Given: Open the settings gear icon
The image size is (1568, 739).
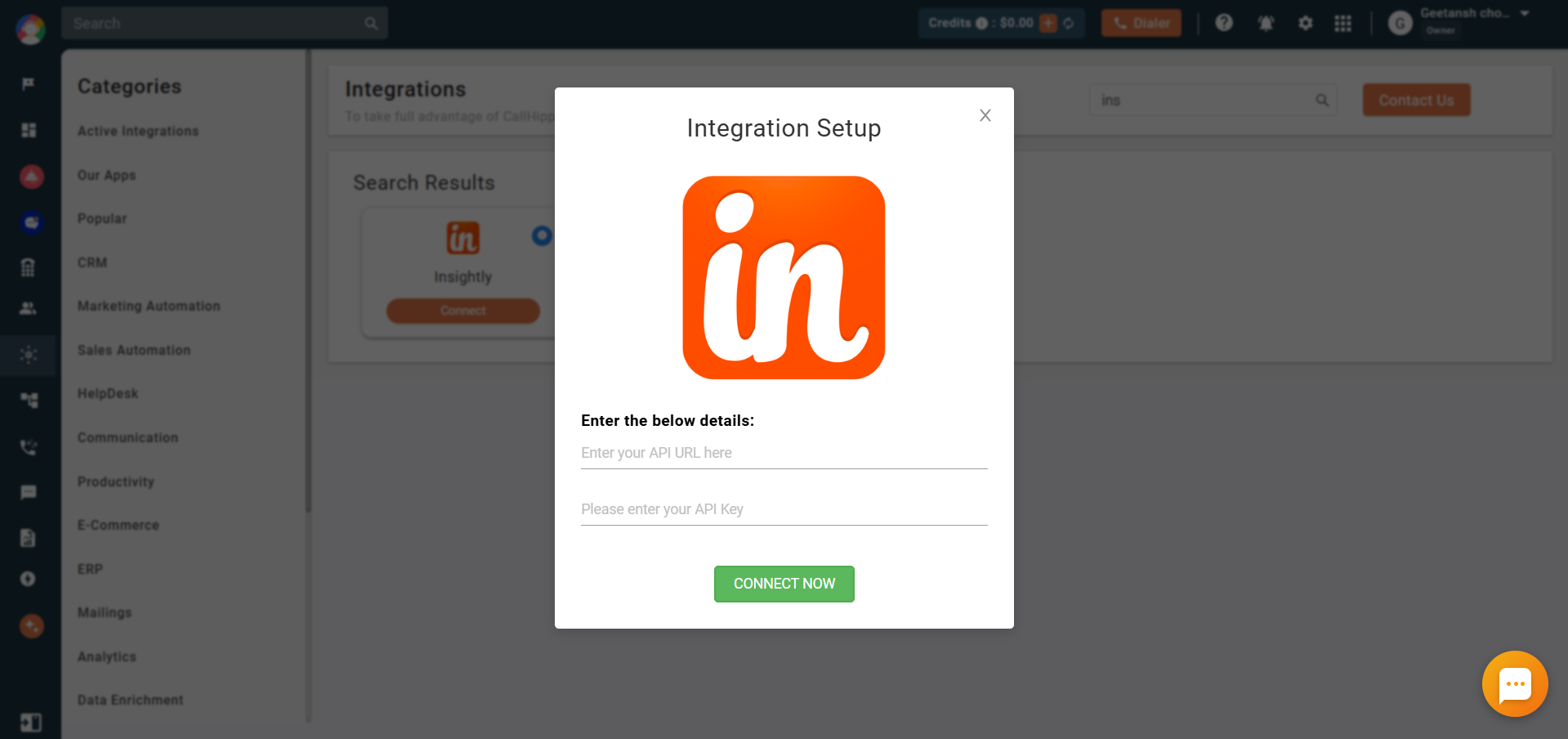Looking at the screenshot, I should point(1306,23).
